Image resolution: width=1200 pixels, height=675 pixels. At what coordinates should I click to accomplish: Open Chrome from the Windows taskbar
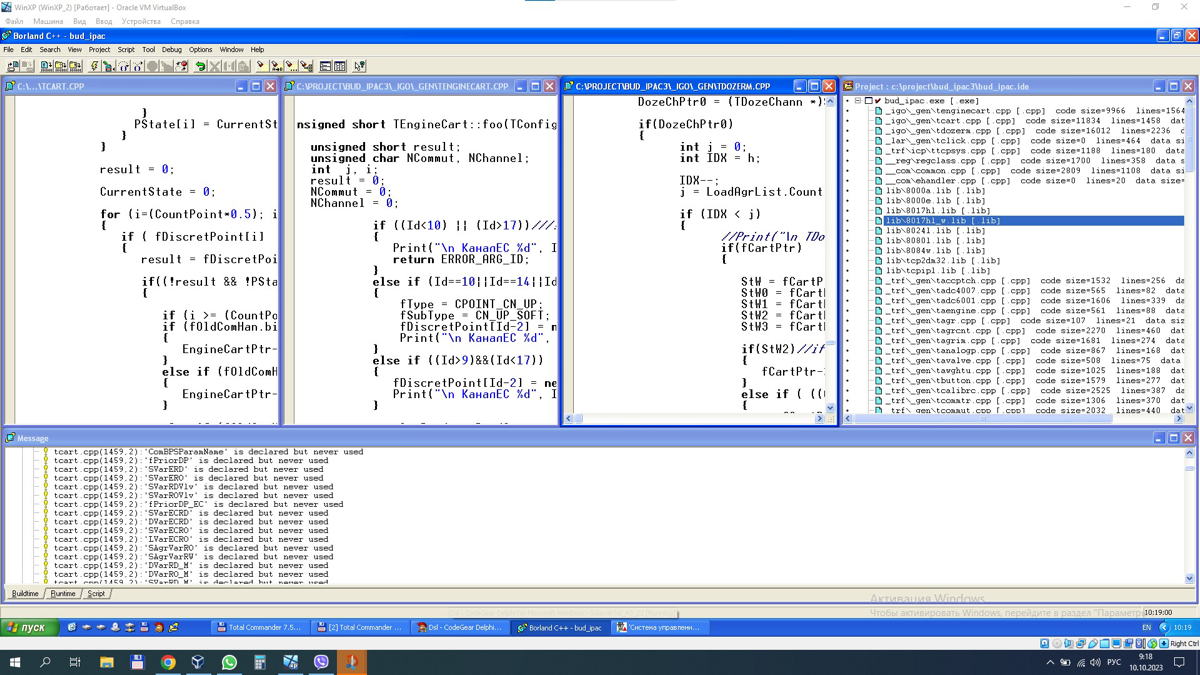pyautogui.click(x=168, y=662)
